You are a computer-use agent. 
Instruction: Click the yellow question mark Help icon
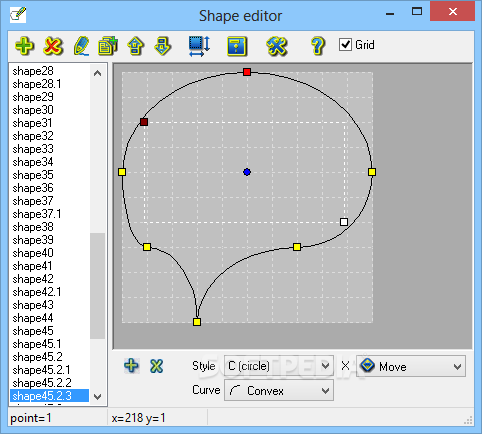tap(317, 46)
